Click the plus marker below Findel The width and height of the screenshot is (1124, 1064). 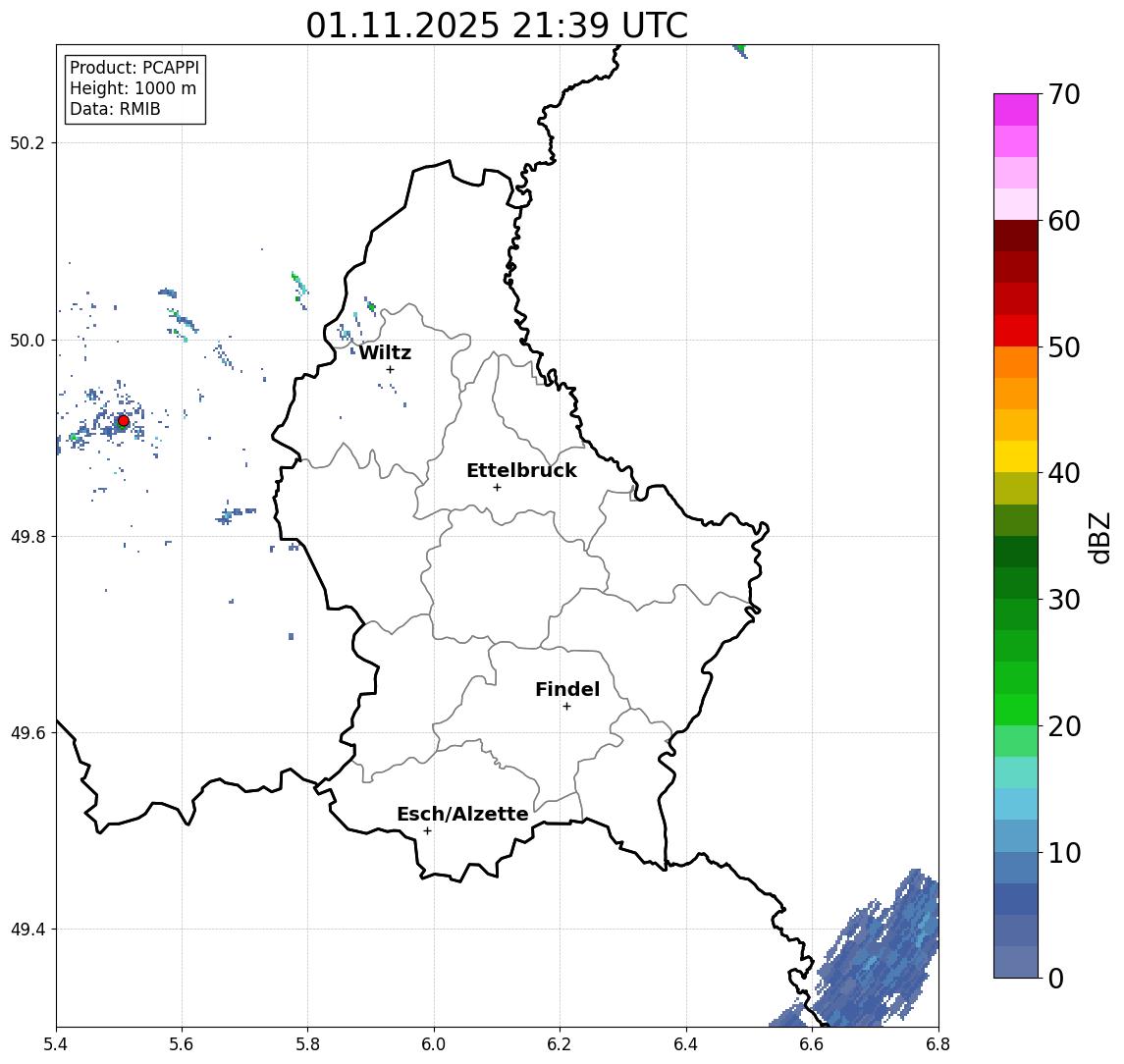coord(566,707)
